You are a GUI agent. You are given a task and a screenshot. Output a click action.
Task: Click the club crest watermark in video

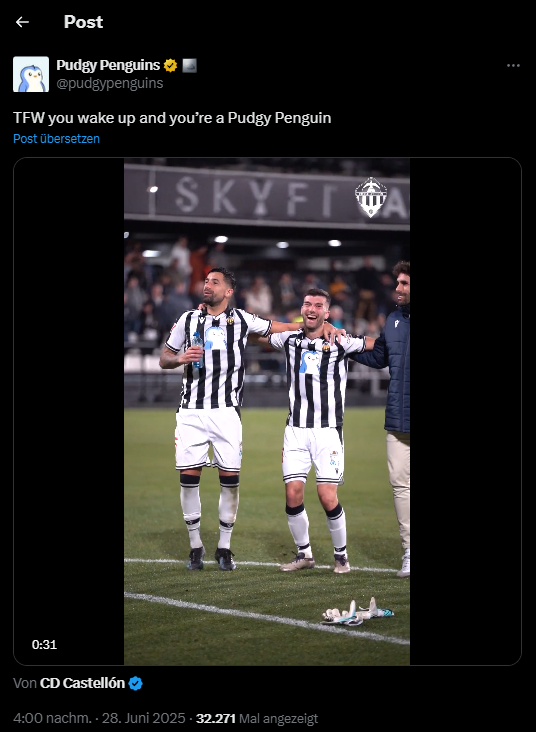coord(371,197)
